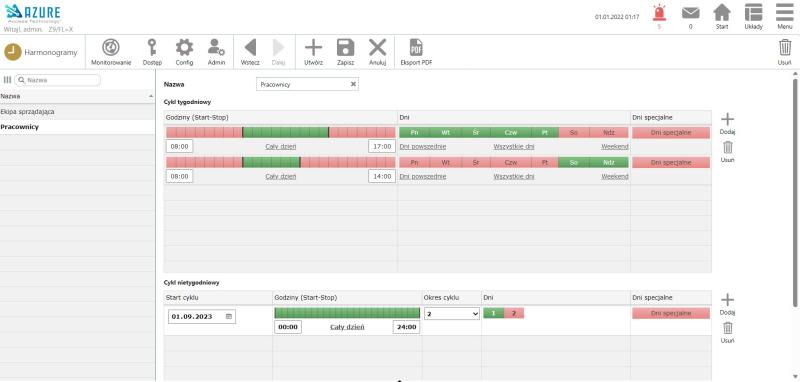Remove weekly cycle row with Usuń
The width and height of the screenshot is (800, 382).
pos(728,151)
